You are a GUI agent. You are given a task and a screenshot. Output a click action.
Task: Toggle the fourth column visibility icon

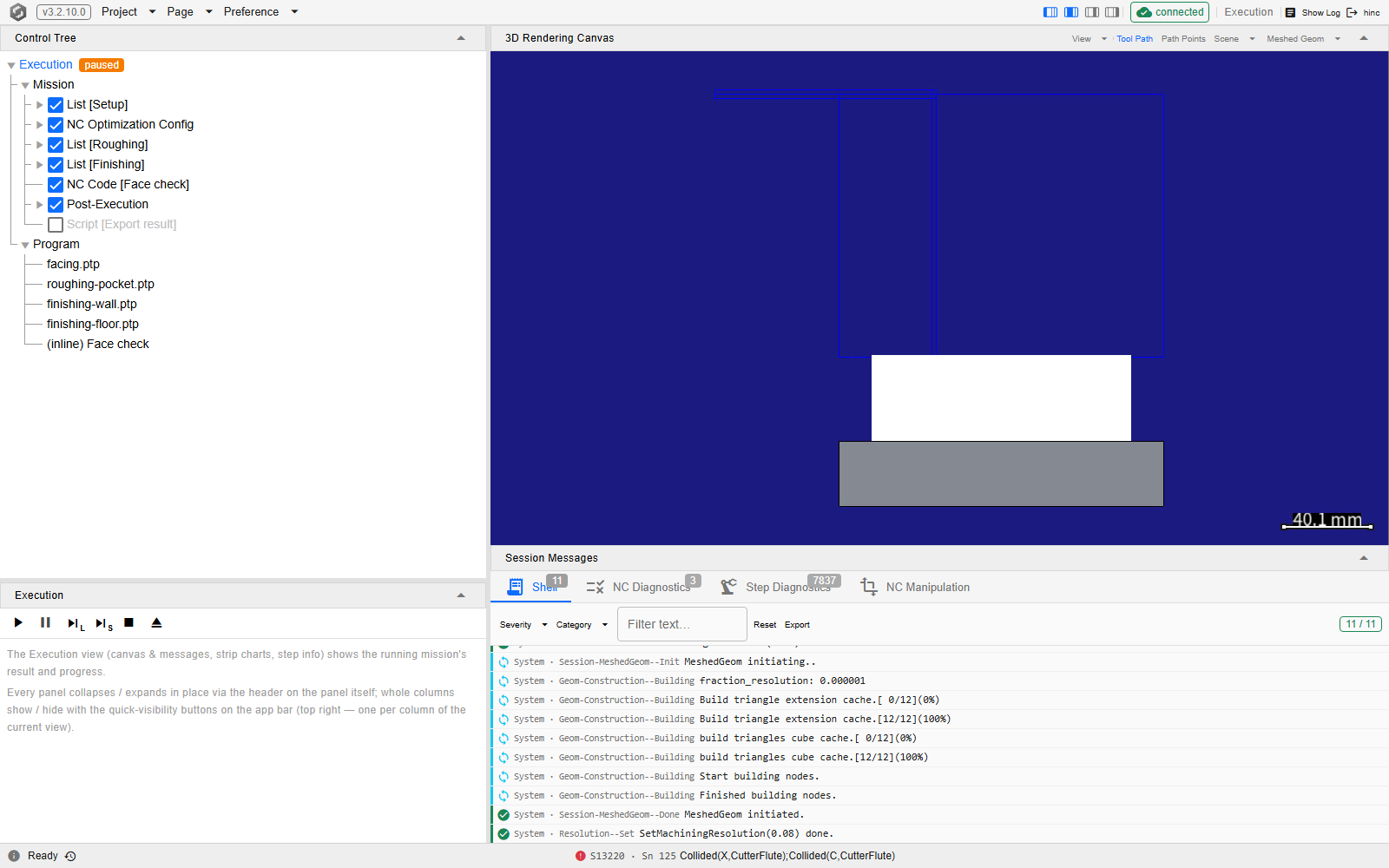[1112, 12]
